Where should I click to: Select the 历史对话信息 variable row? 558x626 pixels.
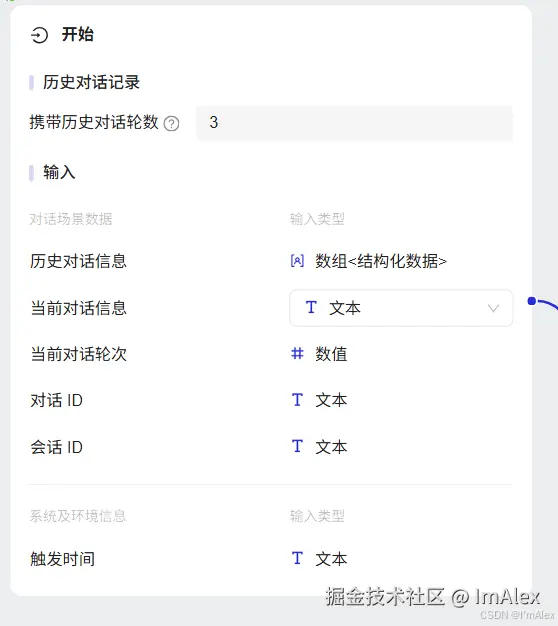(270, 261)
